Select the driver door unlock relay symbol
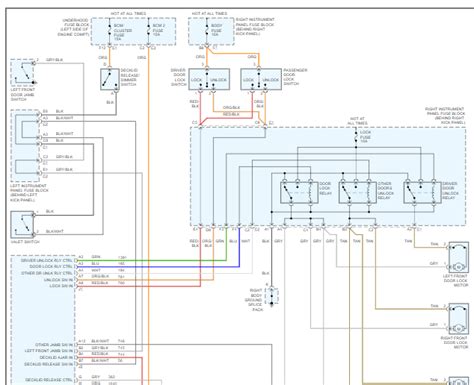Screen dimensions: 474x385 point(422,193)
